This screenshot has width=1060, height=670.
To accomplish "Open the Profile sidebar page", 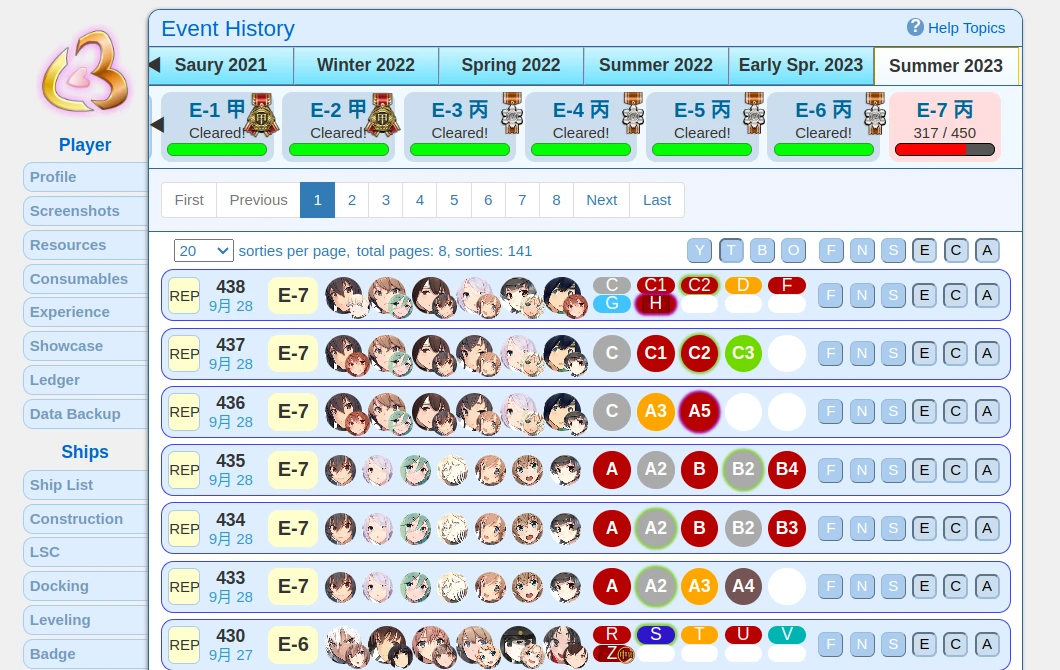I will point(85,177).
